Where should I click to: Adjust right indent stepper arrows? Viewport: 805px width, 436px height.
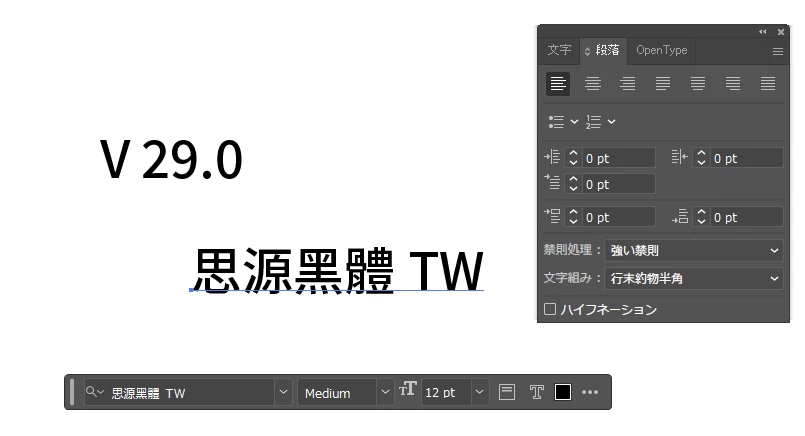(701, 158)
